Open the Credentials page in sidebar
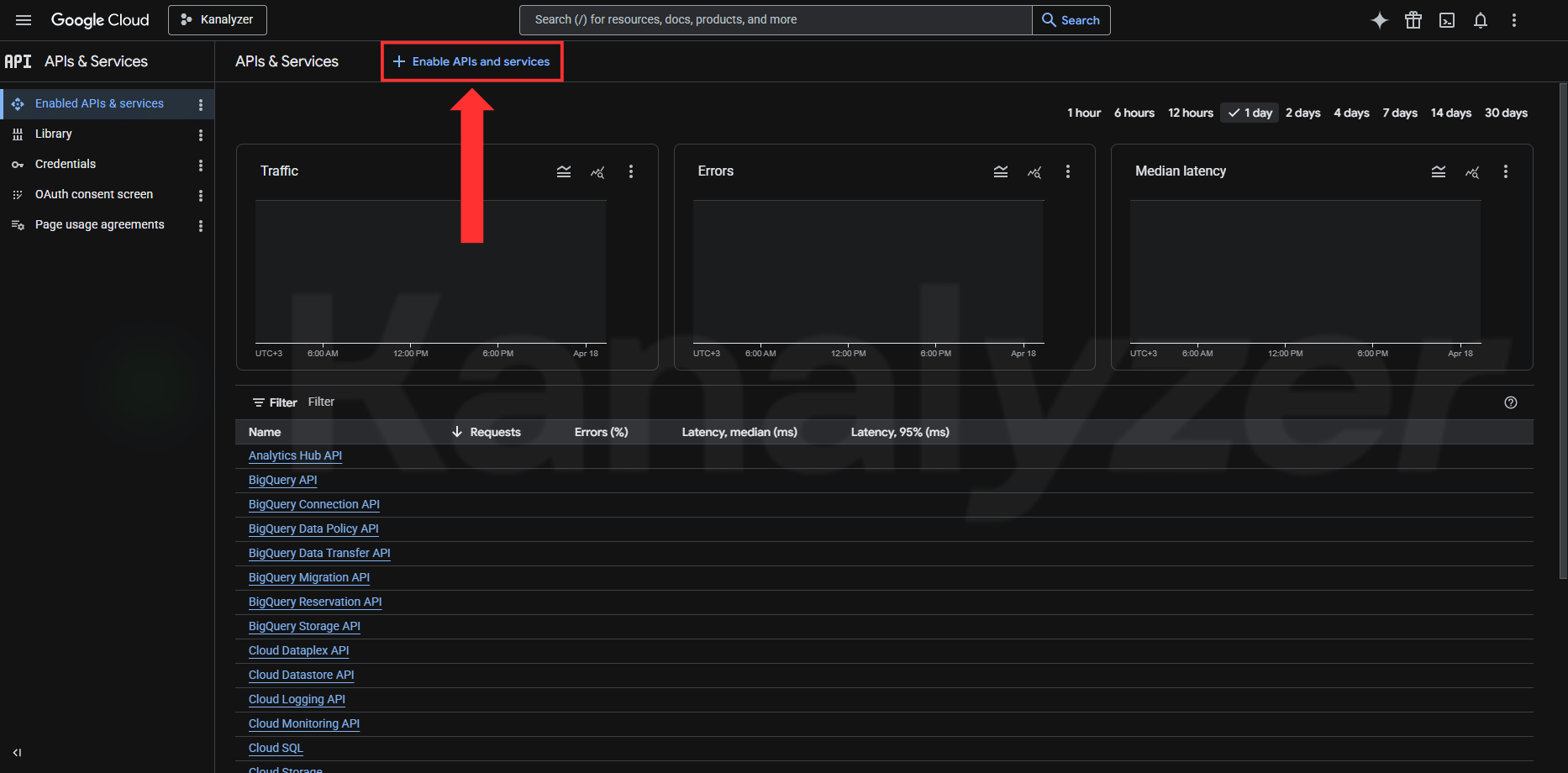The image size is (1568, 773). (66, 165)
